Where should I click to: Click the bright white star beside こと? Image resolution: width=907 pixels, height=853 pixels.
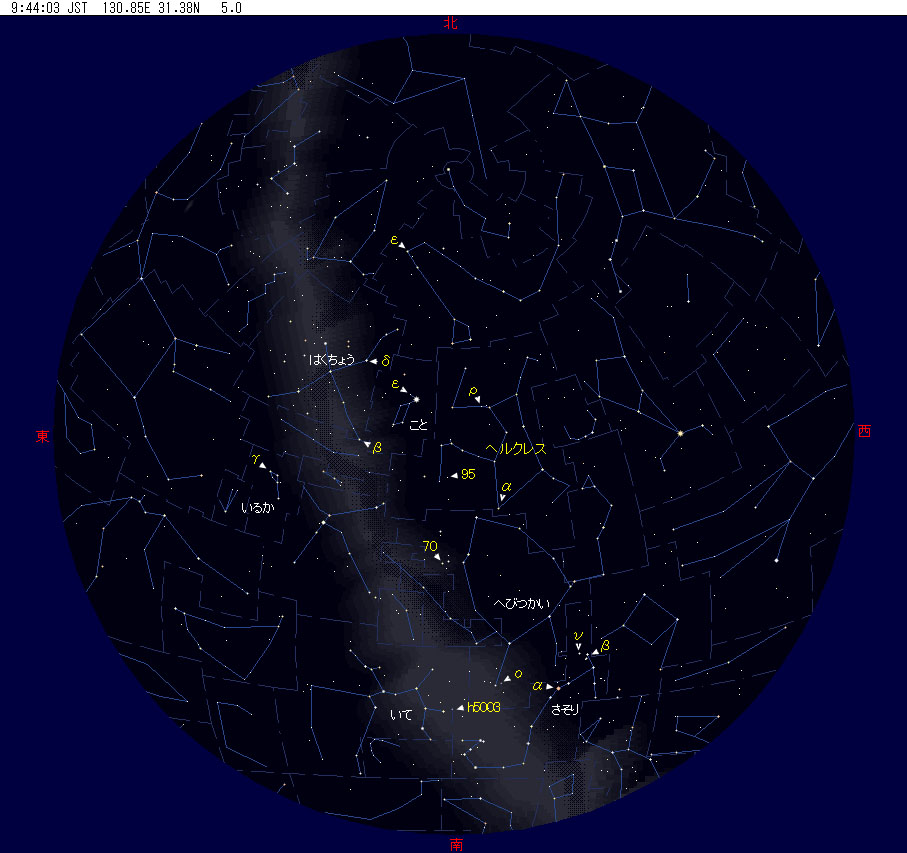coord(416,399)
